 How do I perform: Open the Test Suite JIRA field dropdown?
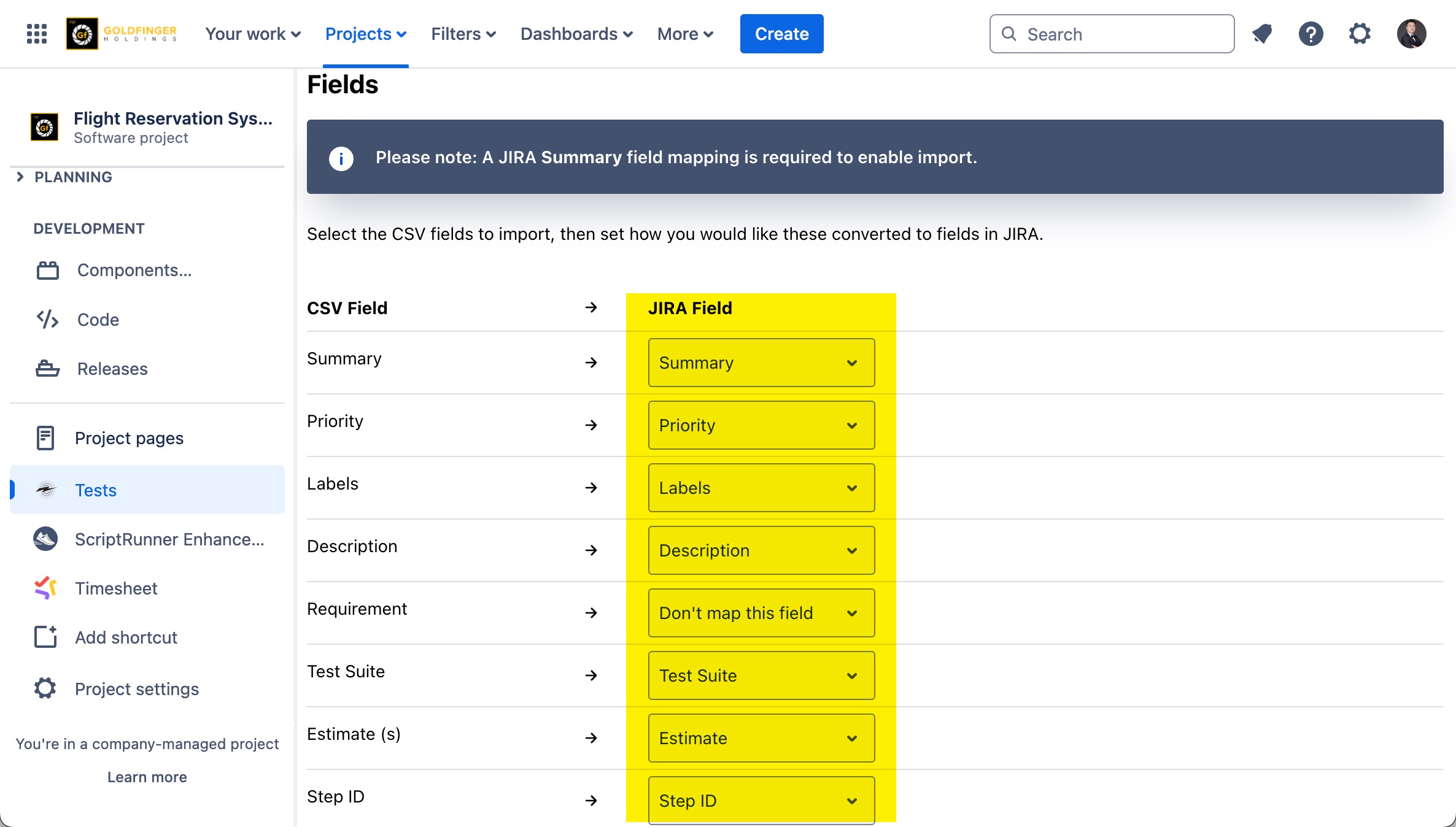click(761, 675)
